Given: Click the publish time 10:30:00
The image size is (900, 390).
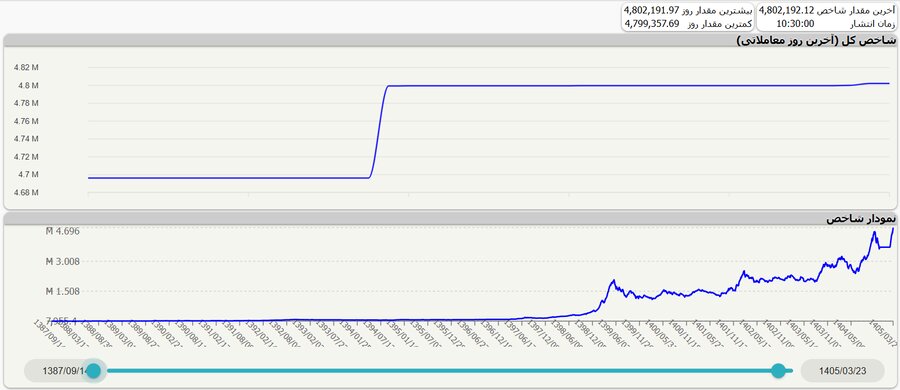Looking at the screenshot, I should coord(795,24).
